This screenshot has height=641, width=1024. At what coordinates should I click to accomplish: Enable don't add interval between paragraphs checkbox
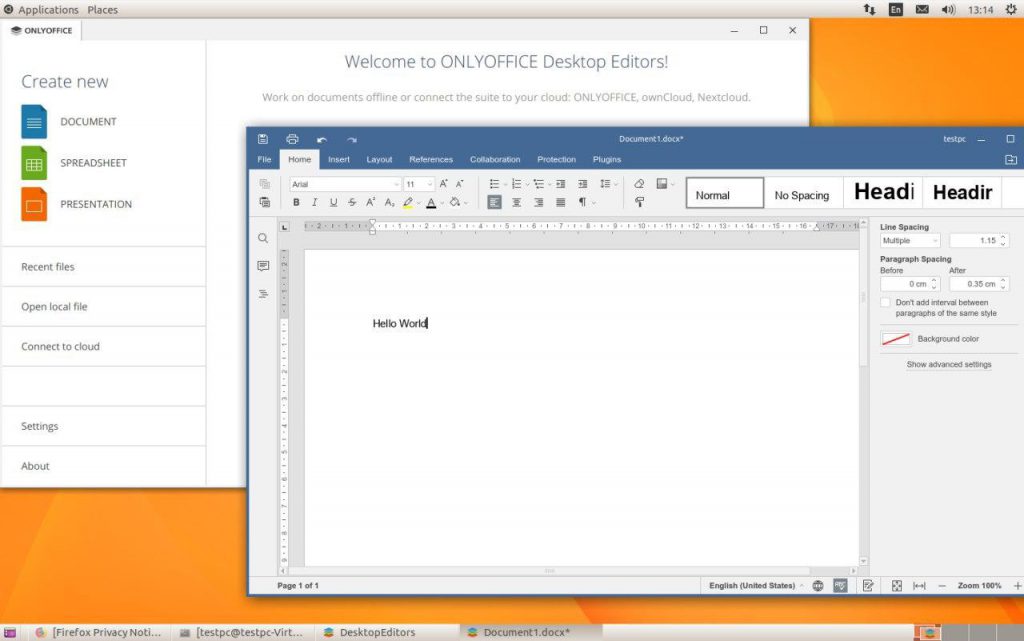tap(885, 302)
